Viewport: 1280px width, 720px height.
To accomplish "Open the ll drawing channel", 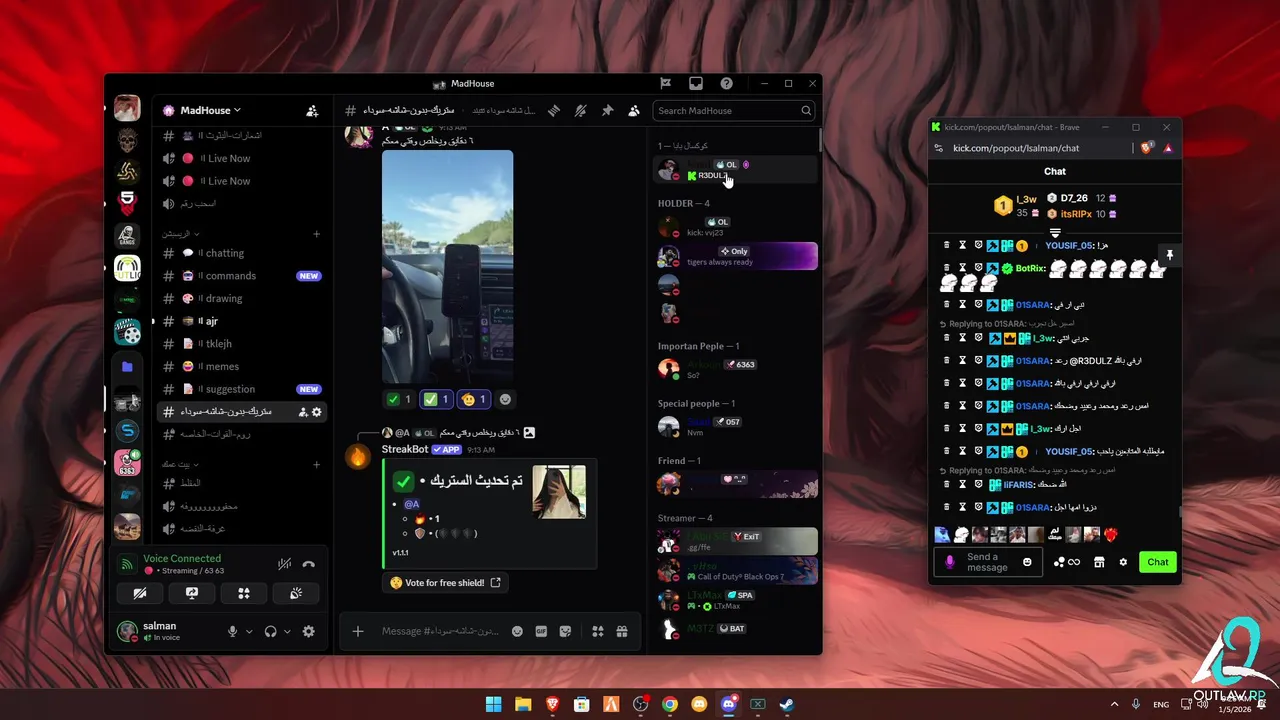I will pos(241,299).
